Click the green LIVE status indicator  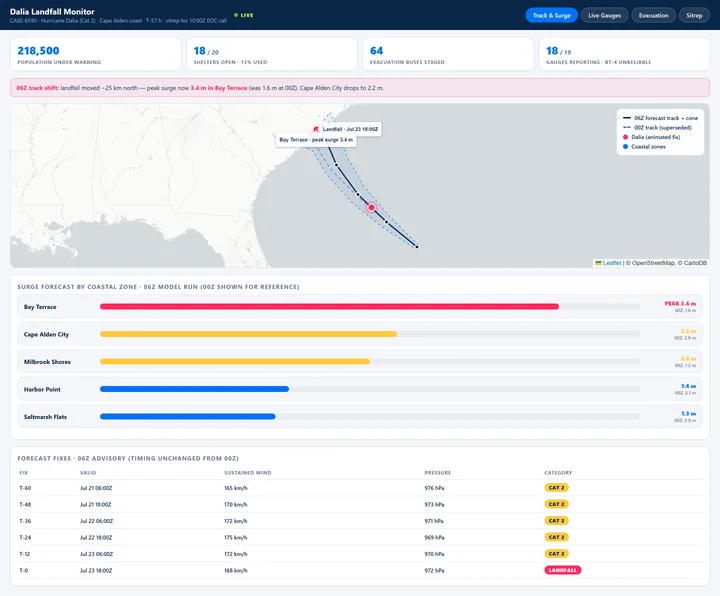pyautogui.click(x=243, y=15)
